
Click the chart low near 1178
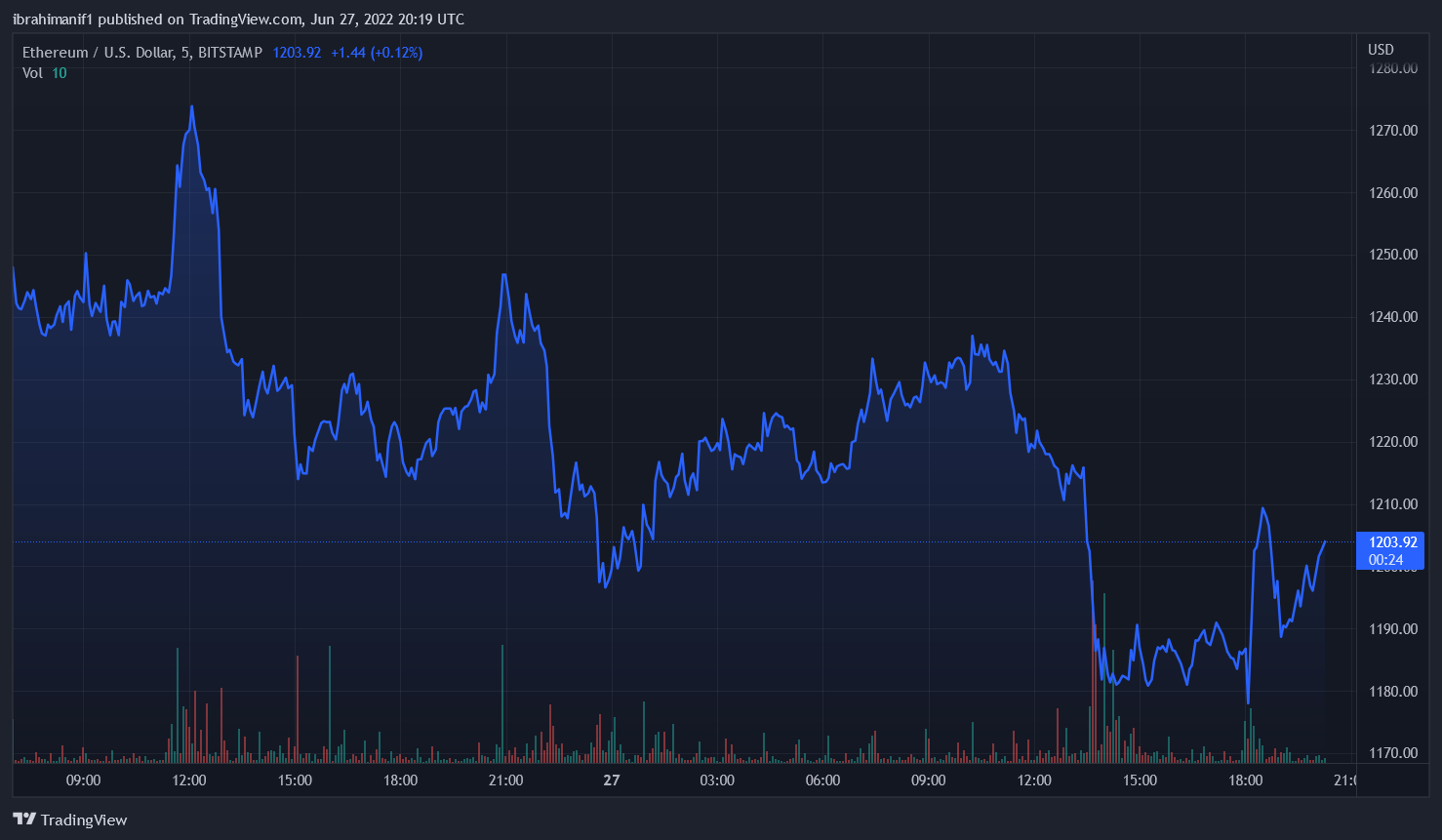click(1248, 701)
